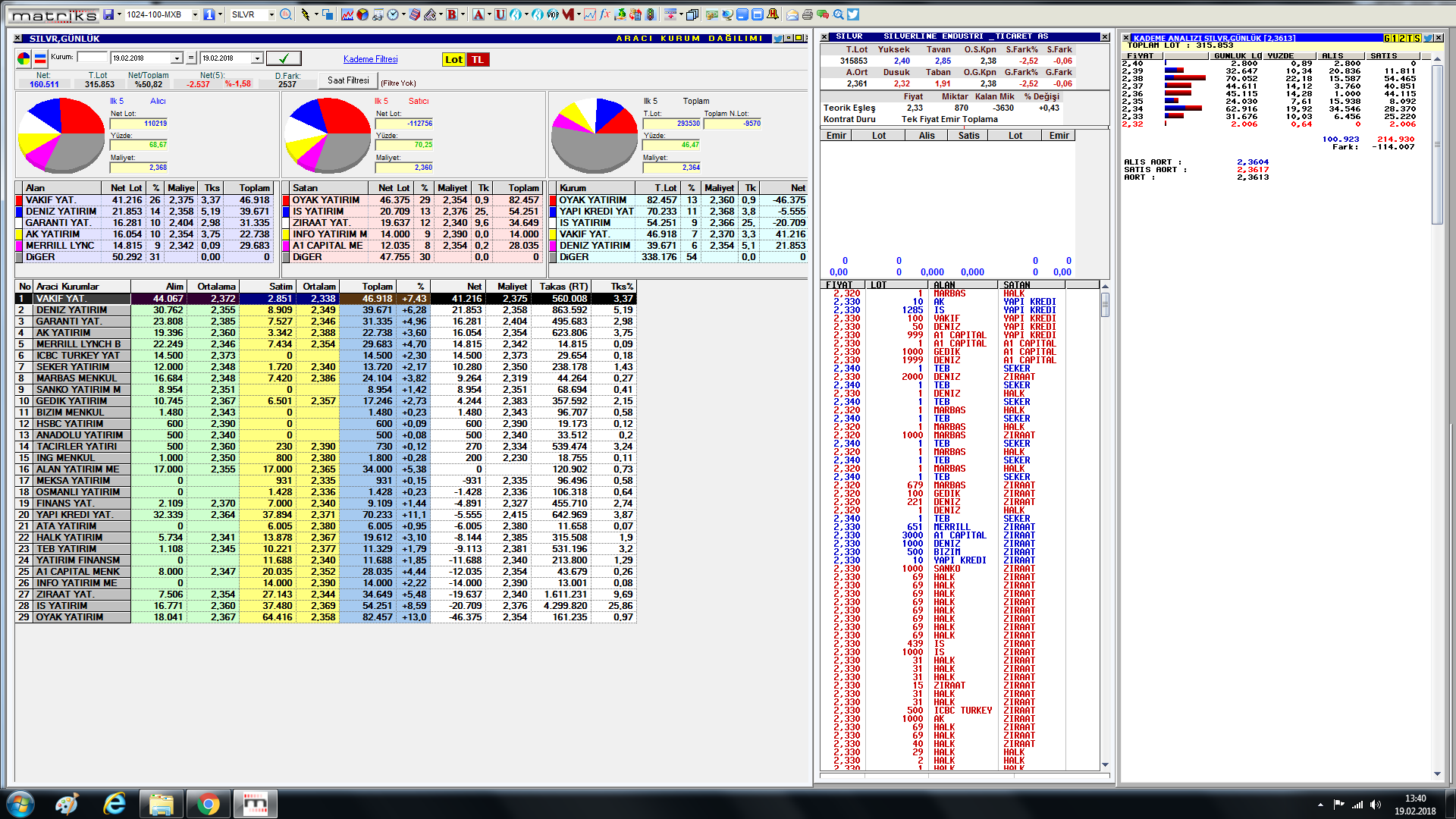This screenshot has height=819, width=1456.
Task: Click the blue-red bars view icon
Action: [40, 58]
